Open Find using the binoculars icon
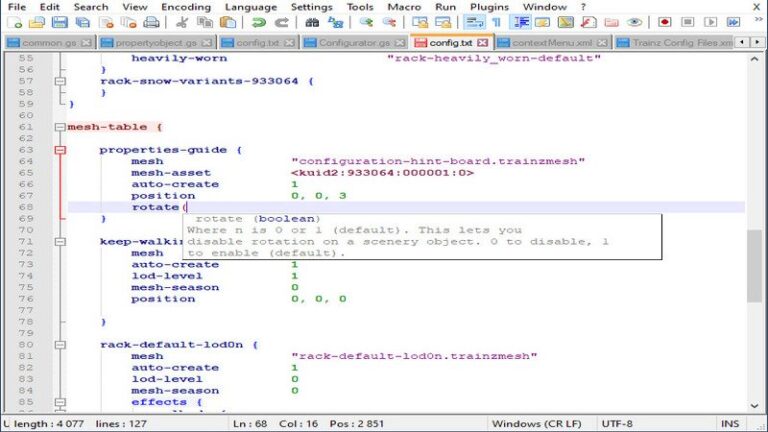This screenshot has height=432, width=768. [x=319, y=22]
